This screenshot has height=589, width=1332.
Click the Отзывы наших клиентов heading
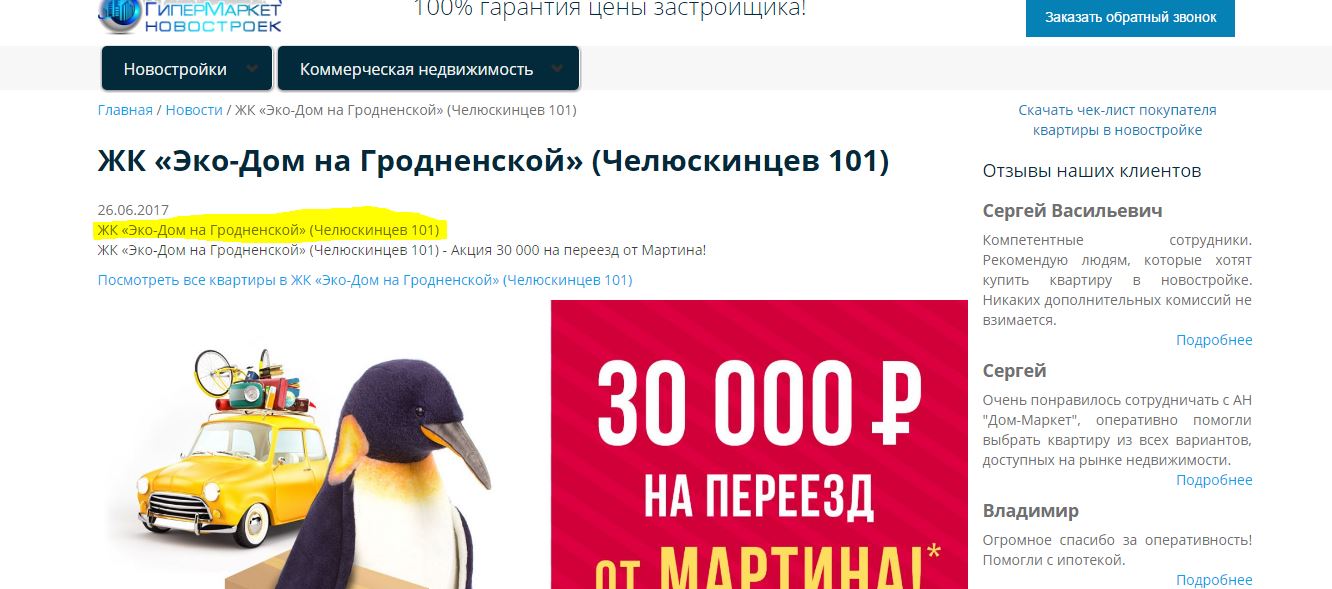click(x=1092, y=171)
